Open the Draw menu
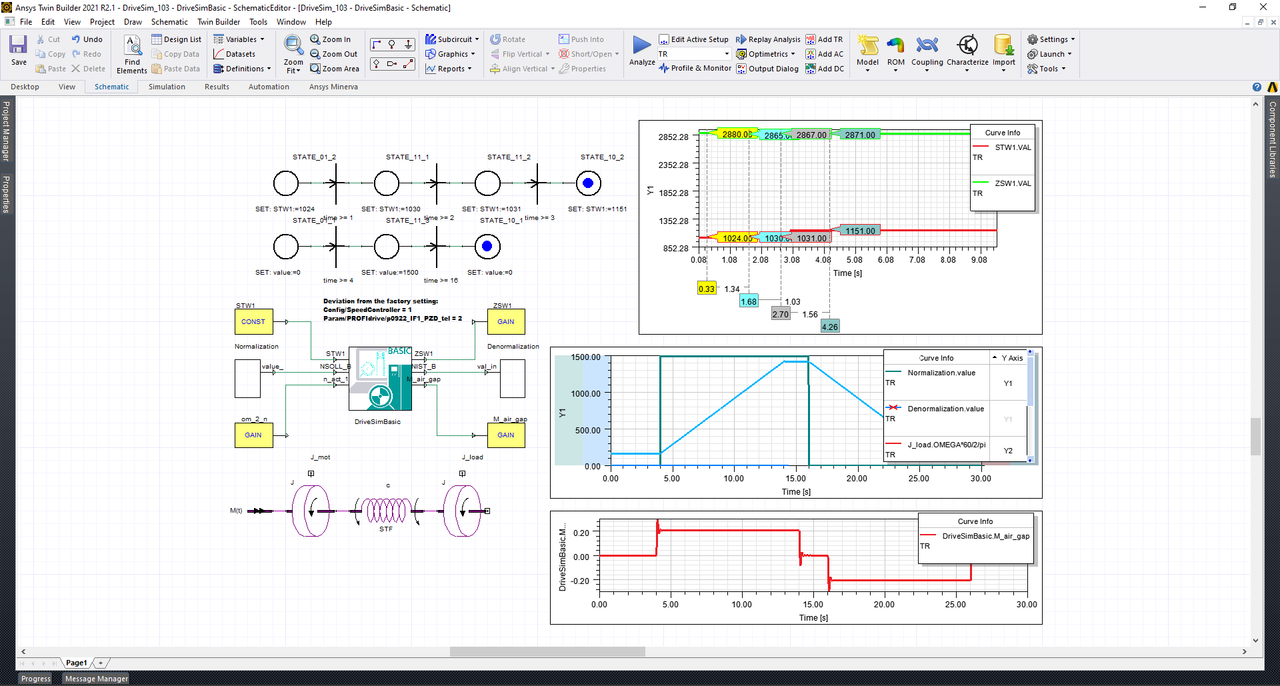This screenshot has height=686, width=1280. (x=133, y=21)
